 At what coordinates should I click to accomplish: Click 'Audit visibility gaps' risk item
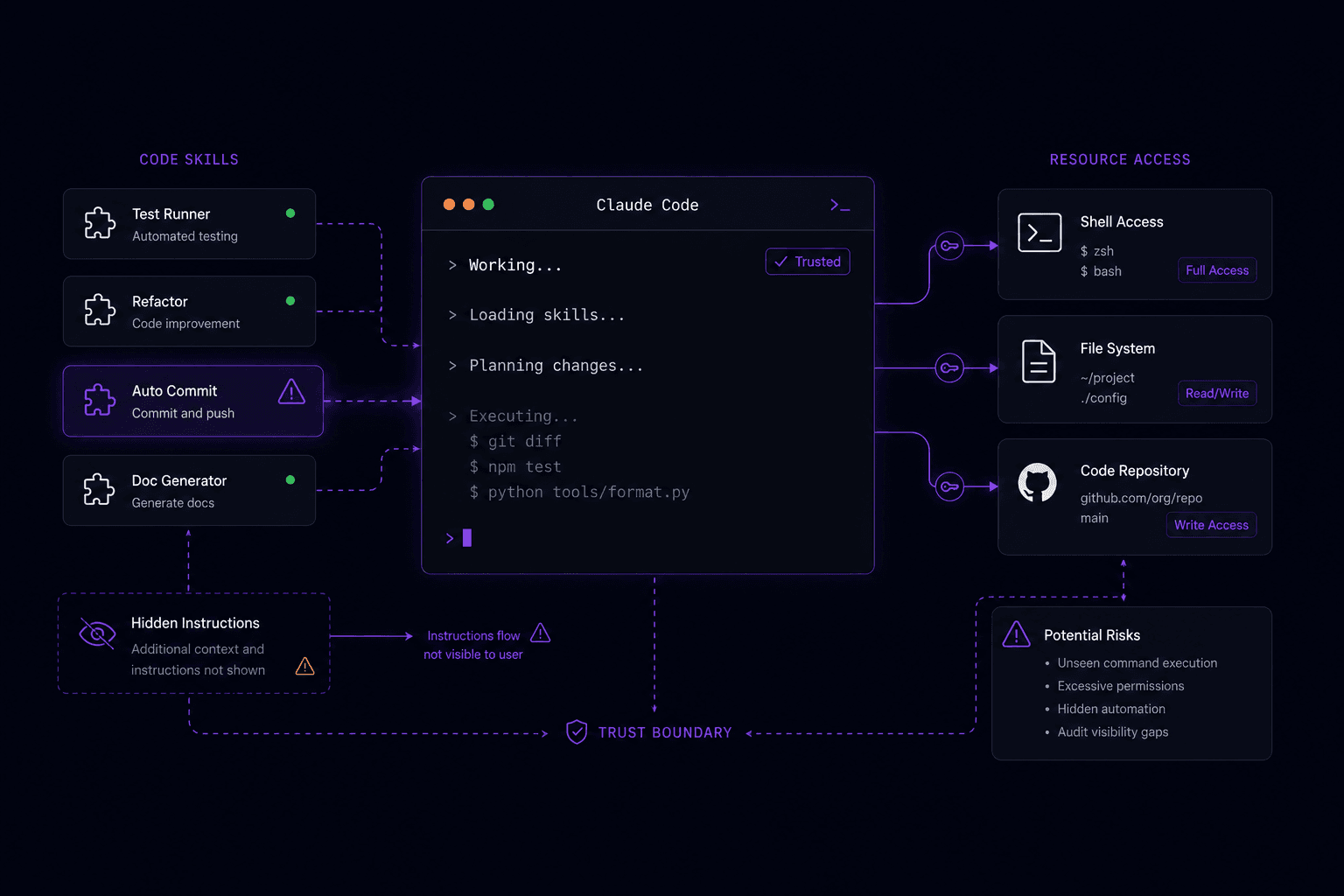[x=1113, y=731]
